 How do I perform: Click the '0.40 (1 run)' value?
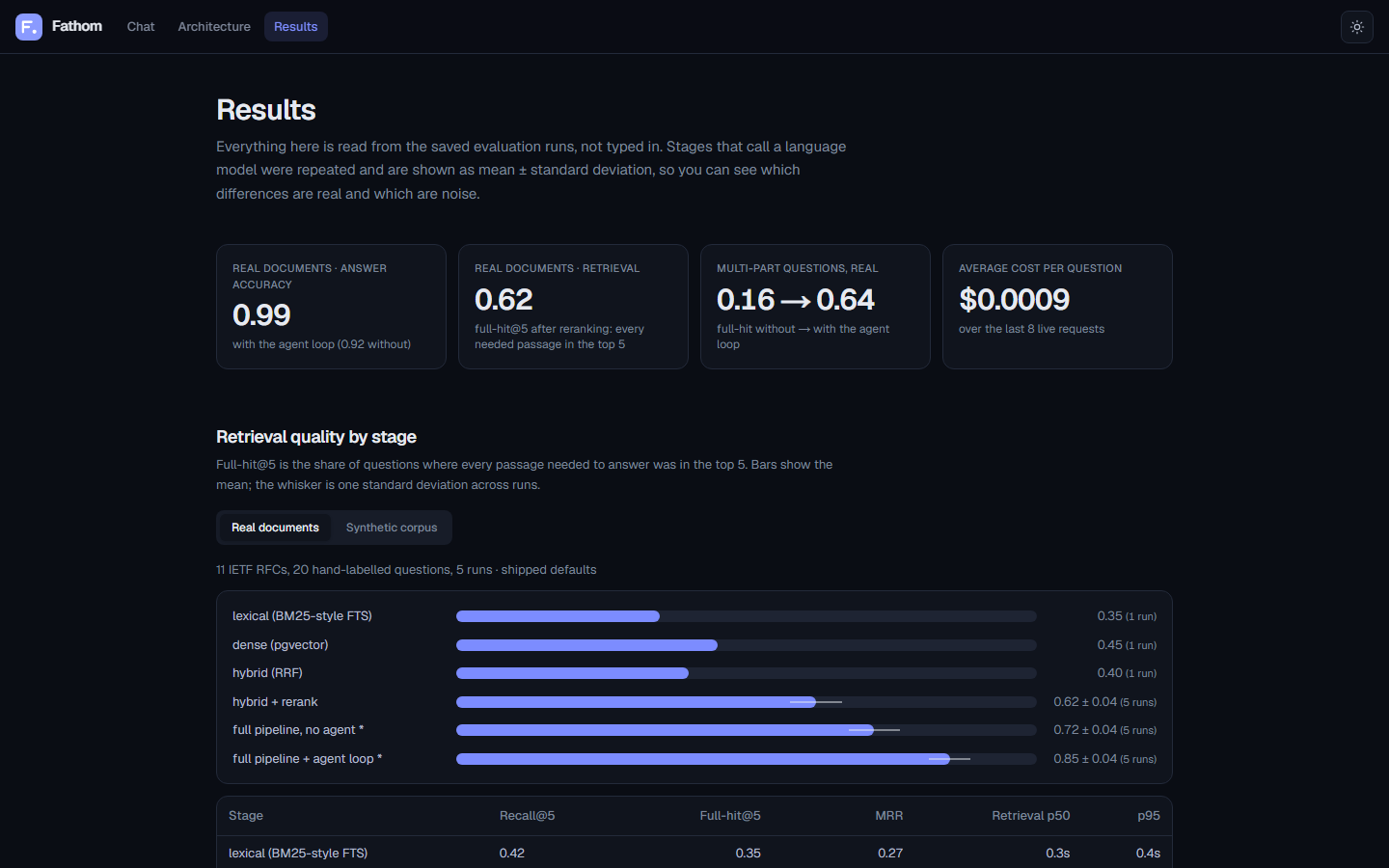point(1127,673)
